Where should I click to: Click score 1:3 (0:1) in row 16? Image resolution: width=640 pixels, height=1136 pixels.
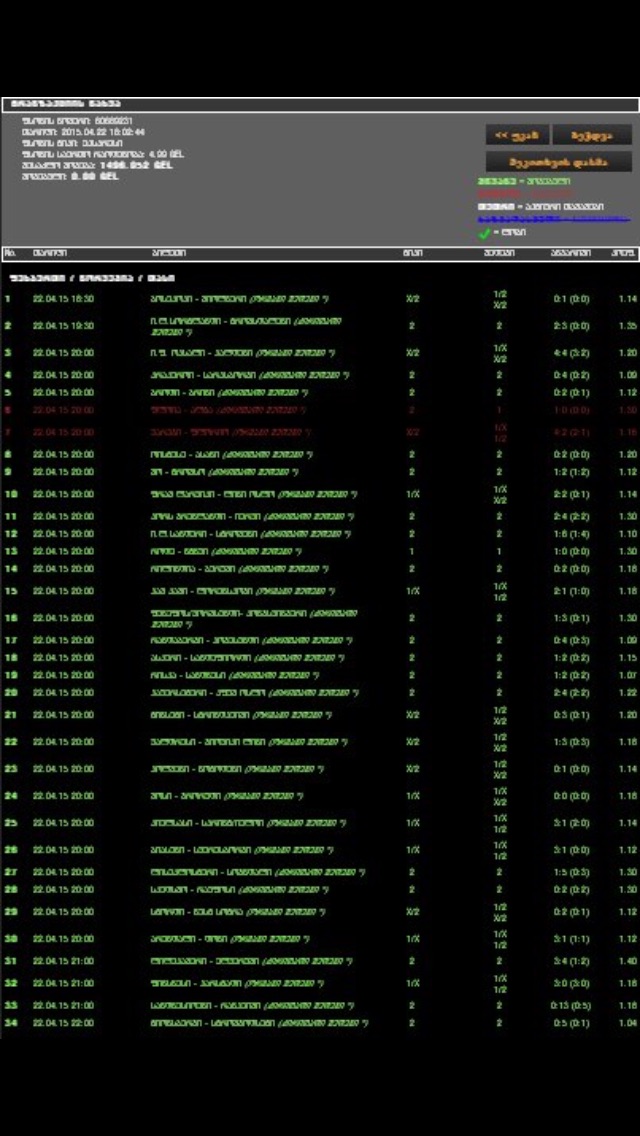(x=571, y=619)
